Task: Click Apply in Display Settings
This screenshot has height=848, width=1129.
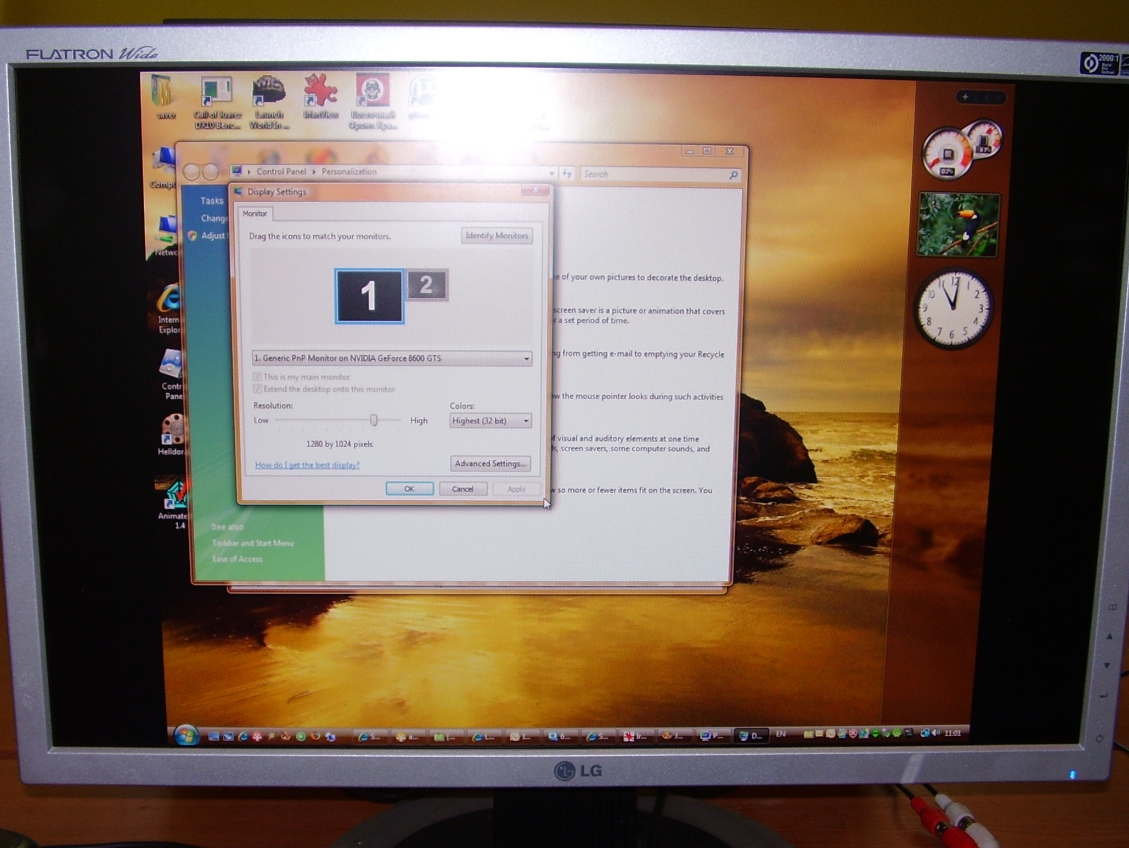Action: tap(516, 489)
